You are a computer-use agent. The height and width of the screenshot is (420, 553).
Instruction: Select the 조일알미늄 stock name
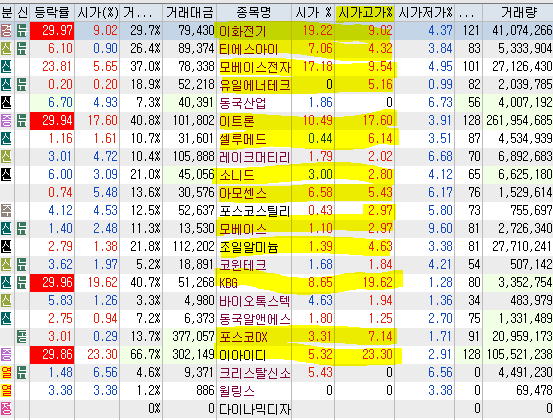point(249,247)
